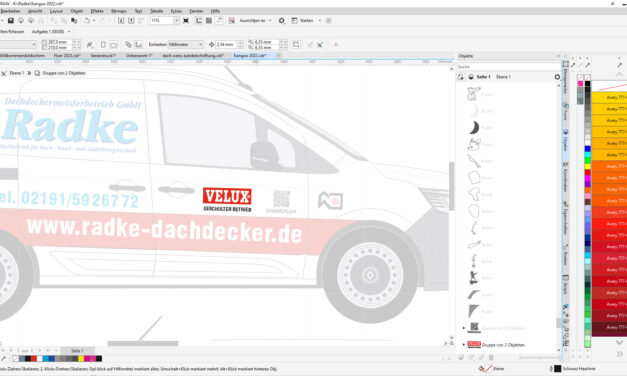The width and height of the screenshot is (627, 376).
Task: Open the Ausrichten an dropdown
Action: 270,20
